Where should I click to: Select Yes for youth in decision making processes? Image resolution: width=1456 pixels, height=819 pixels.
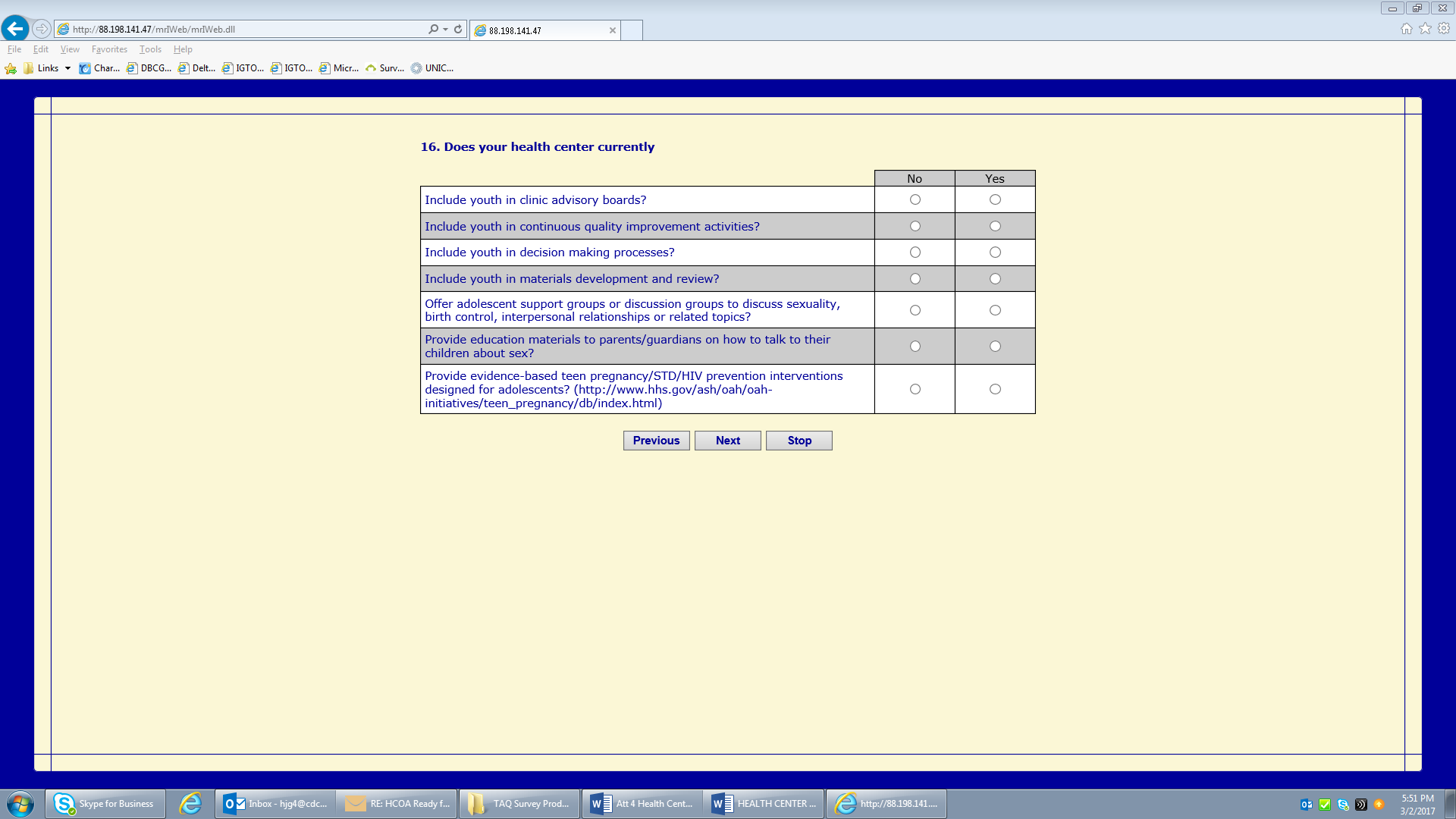(x=995, y=253)
